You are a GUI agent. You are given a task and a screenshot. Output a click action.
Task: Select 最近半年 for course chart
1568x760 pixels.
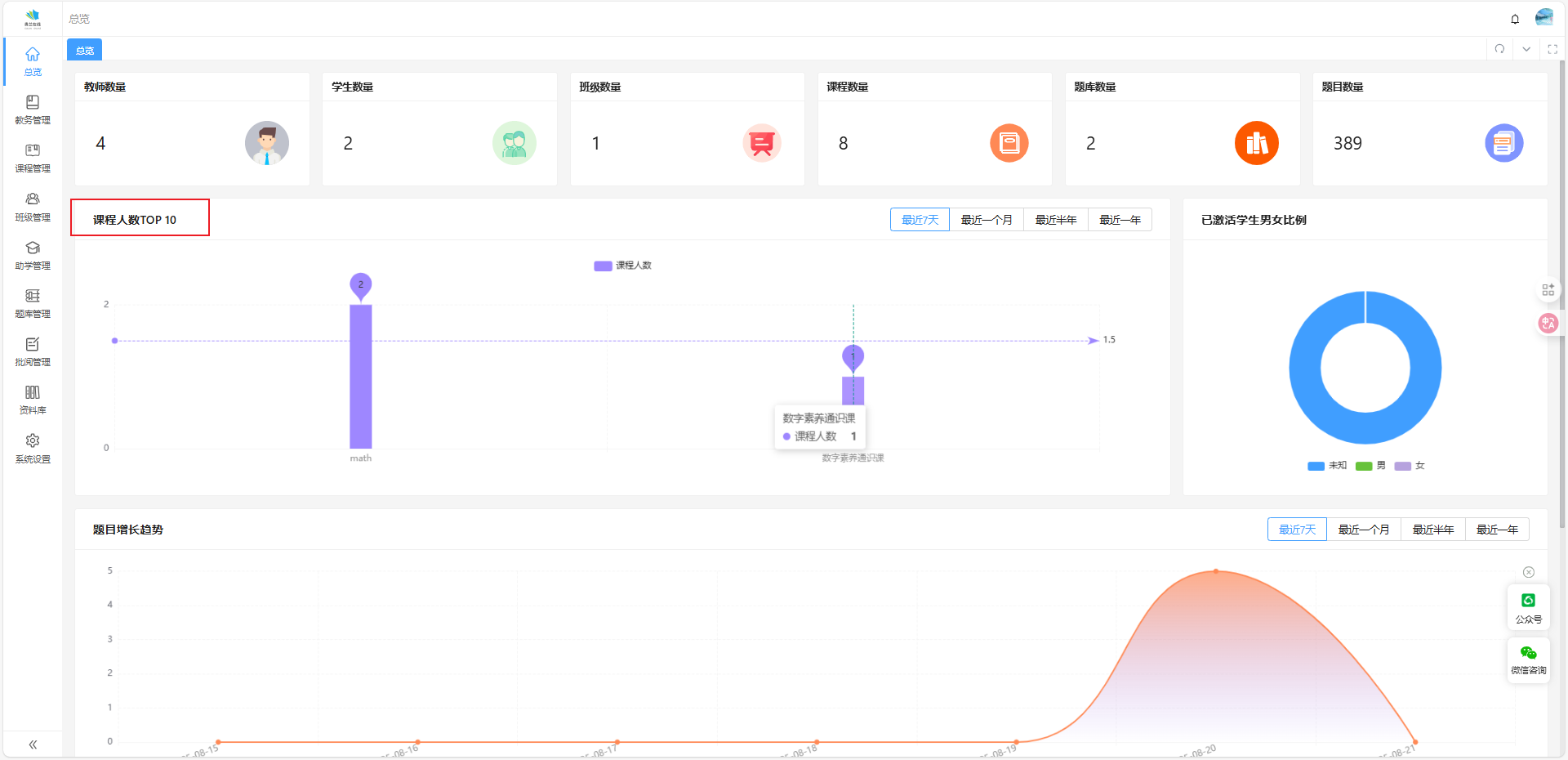[x=1055, y=220]
